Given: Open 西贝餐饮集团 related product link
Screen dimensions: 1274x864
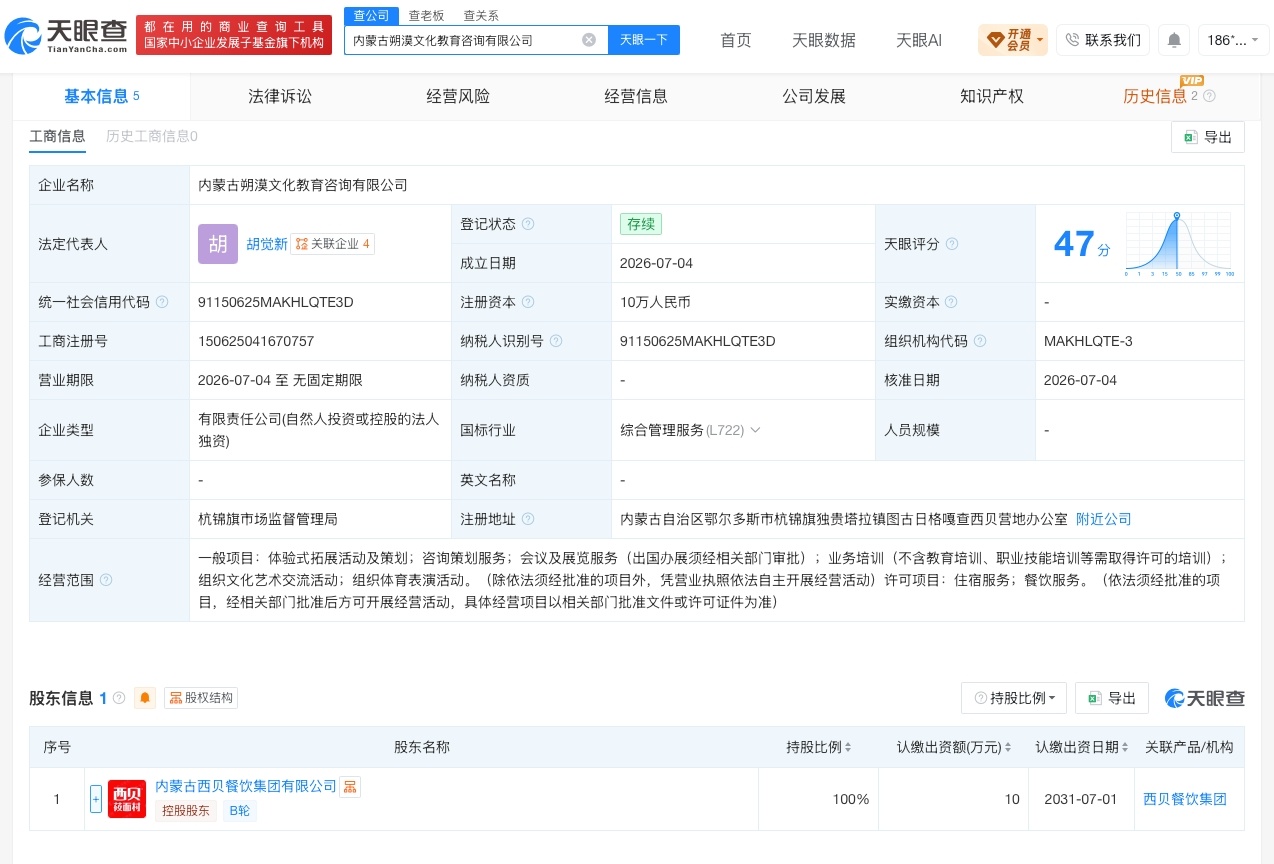Looking at the screenshot, I should pos(1185,799).
